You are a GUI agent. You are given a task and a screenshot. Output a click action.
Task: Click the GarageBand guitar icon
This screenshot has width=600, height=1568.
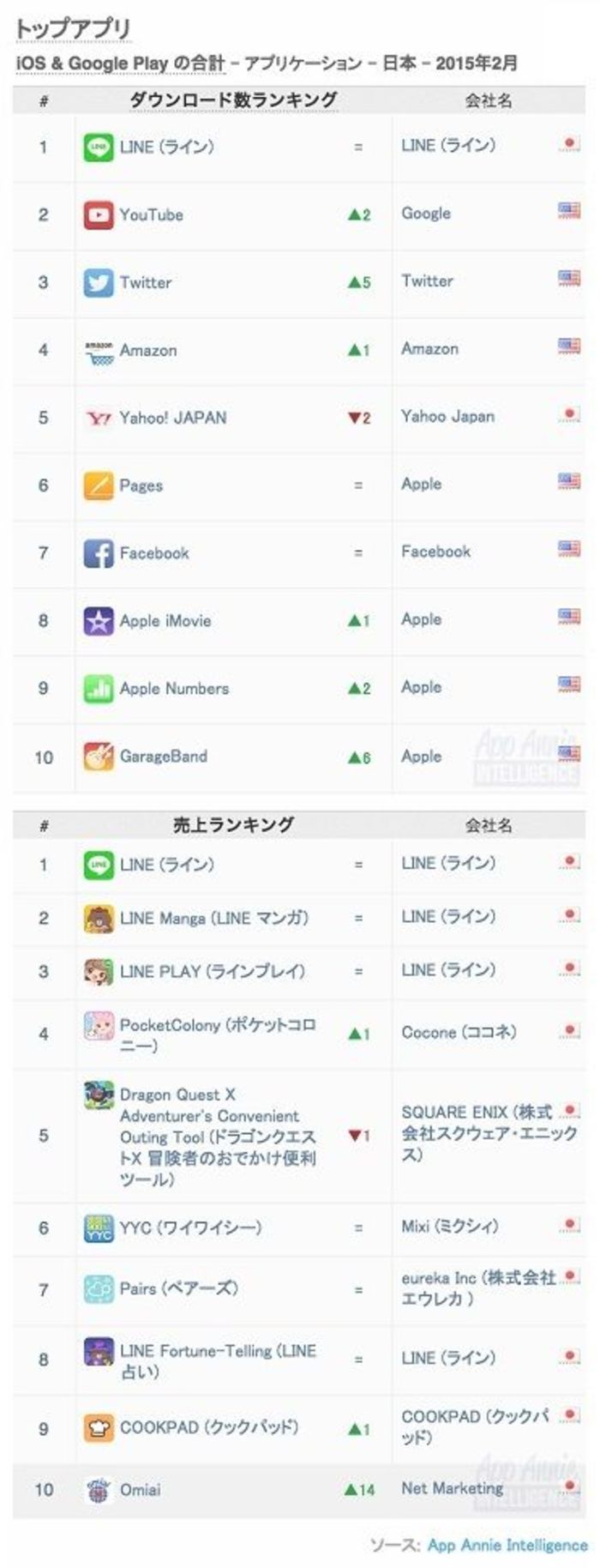click(98, 757)
